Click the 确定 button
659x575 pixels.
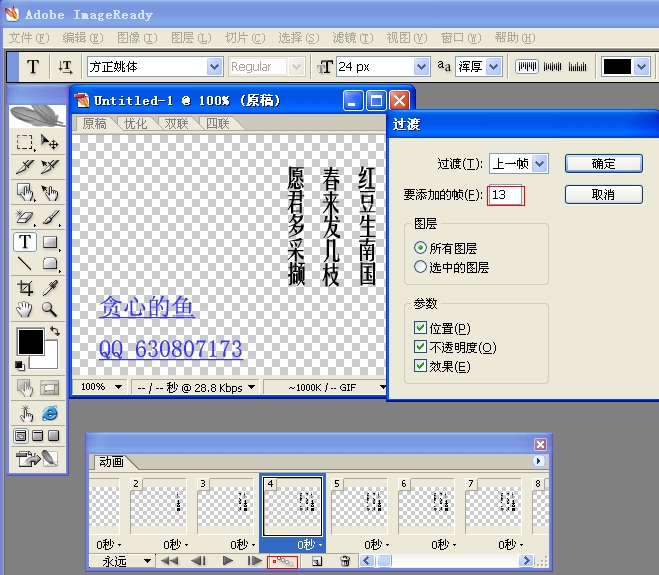[x=603, y=163]
